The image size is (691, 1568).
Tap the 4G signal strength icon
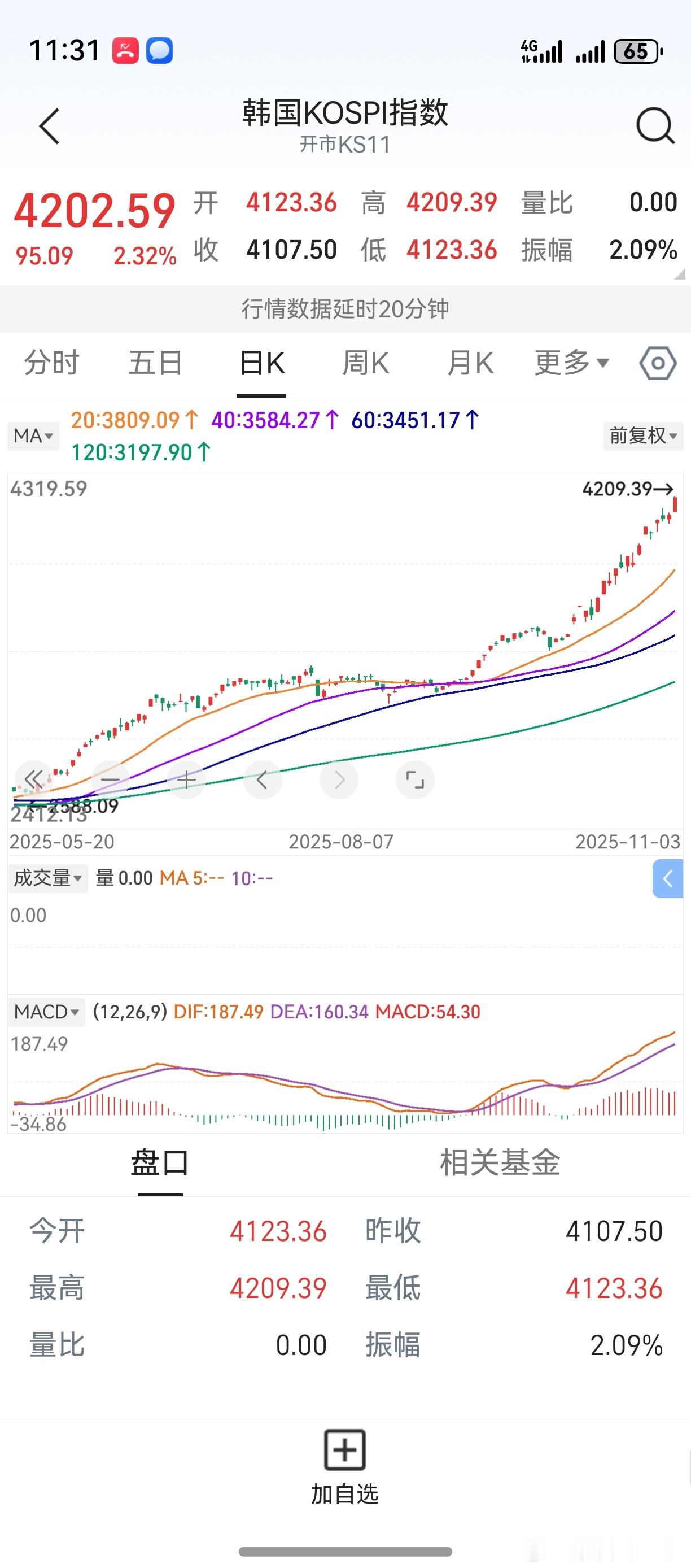(542, 51)
